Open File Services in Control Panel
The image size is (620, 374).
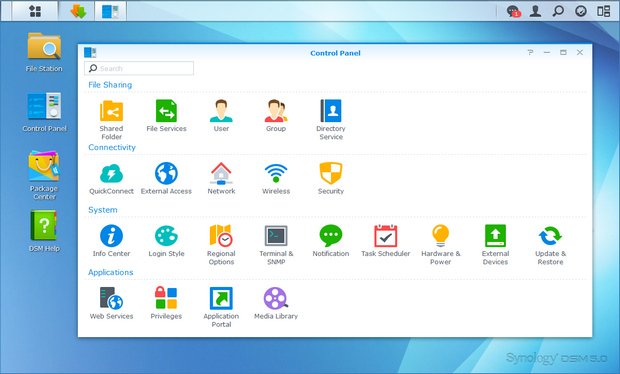pyautogui.click(x=166, y=115)
